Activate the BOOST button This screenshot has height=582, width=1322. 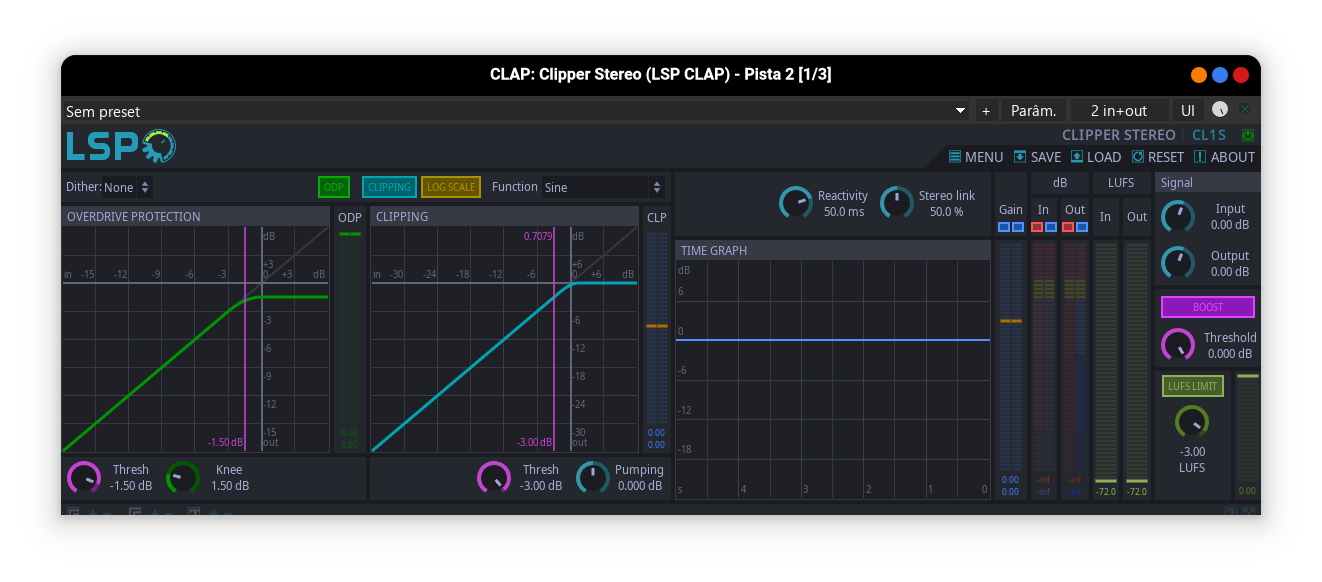coord(1207,306)
